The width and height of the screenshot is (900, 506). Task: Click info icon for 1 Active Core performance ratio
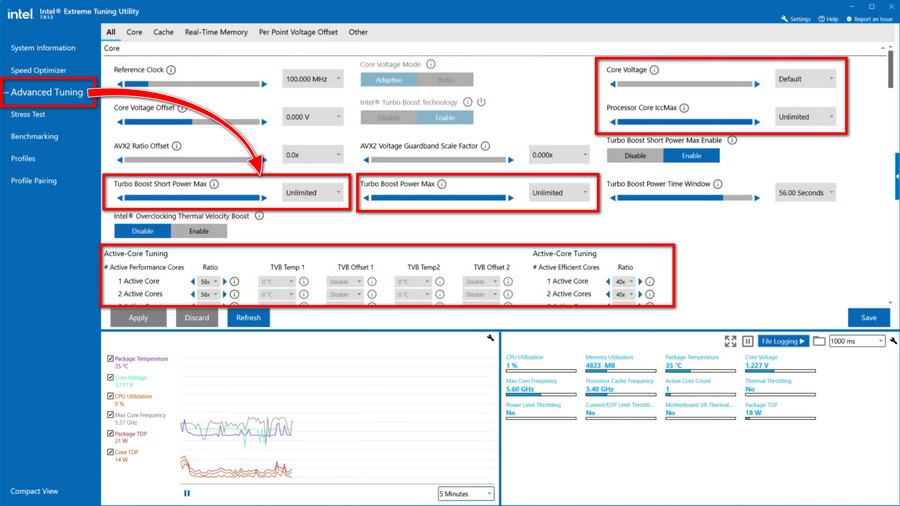tap(234, 282)
